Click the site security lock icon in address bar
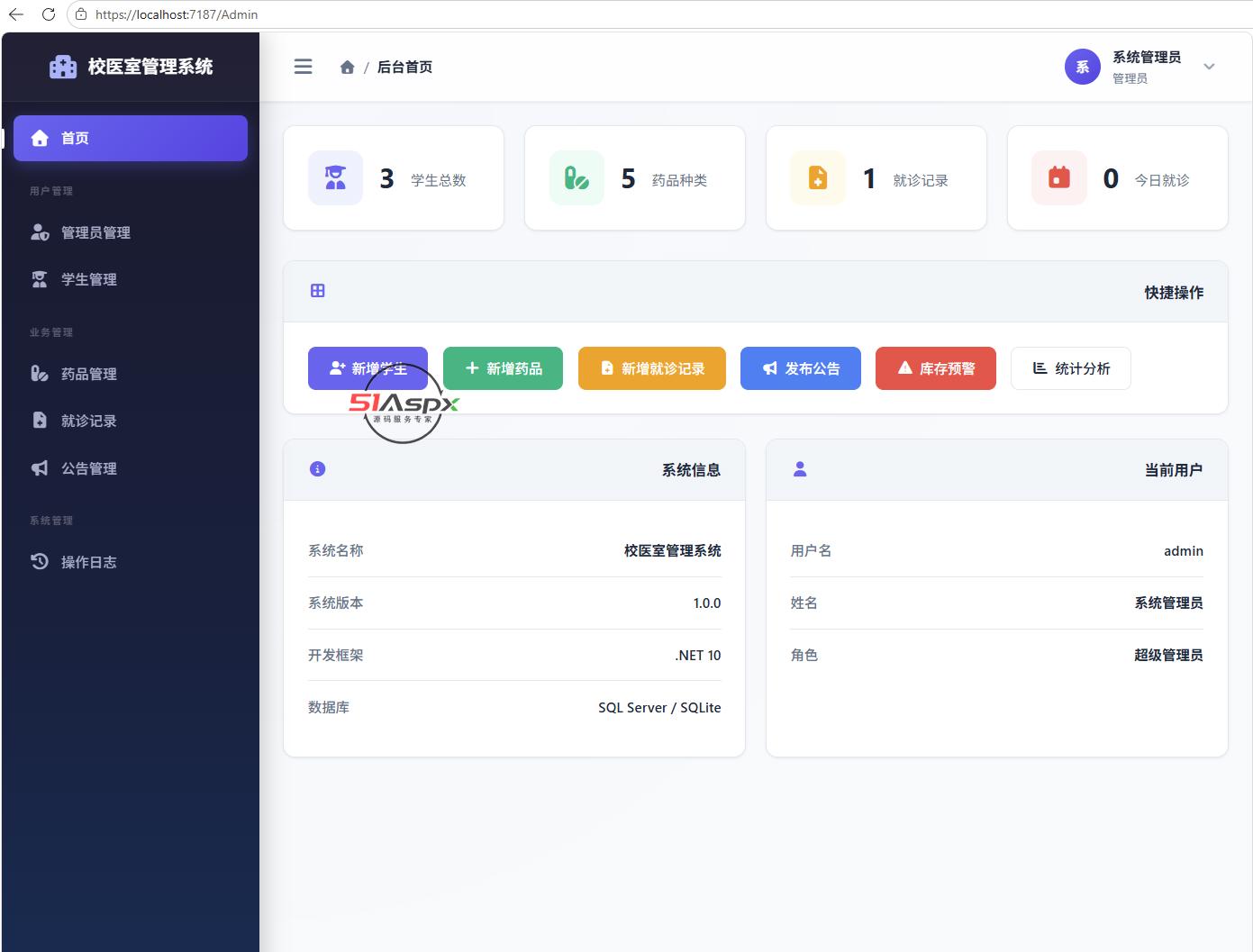 click(81, 14)
